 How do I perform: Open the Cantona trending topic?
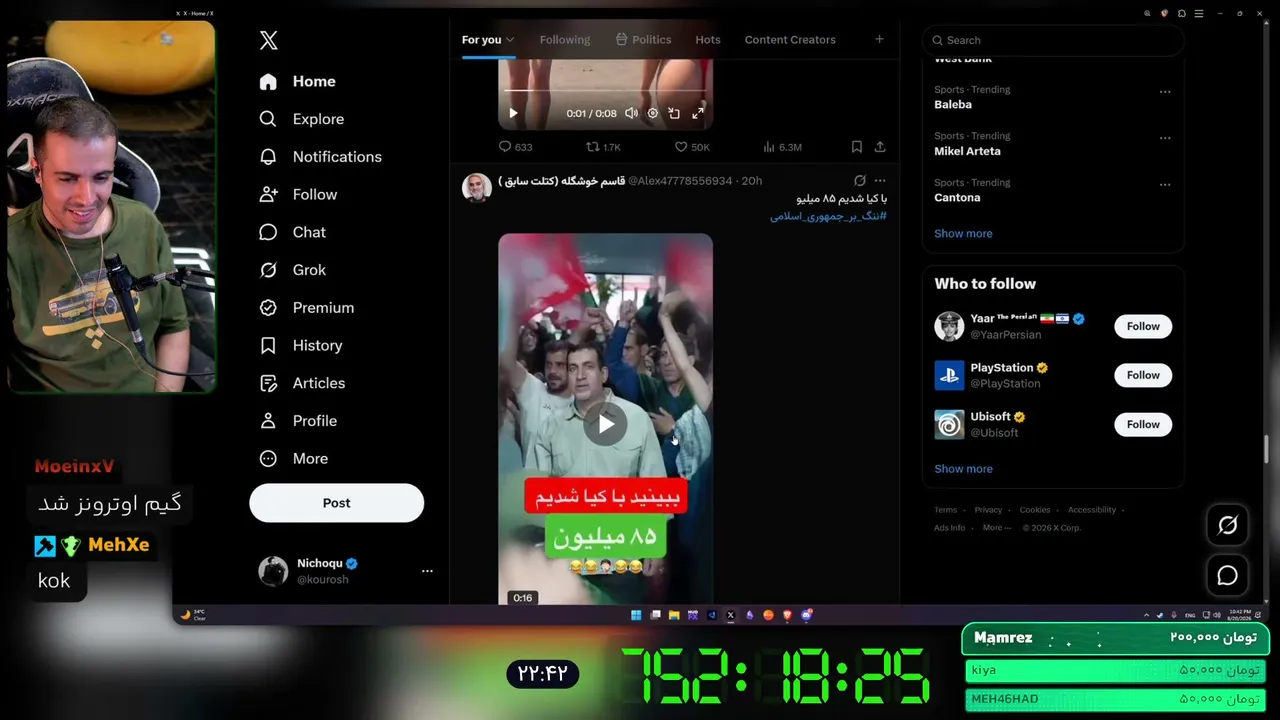[x=957, y=198]
